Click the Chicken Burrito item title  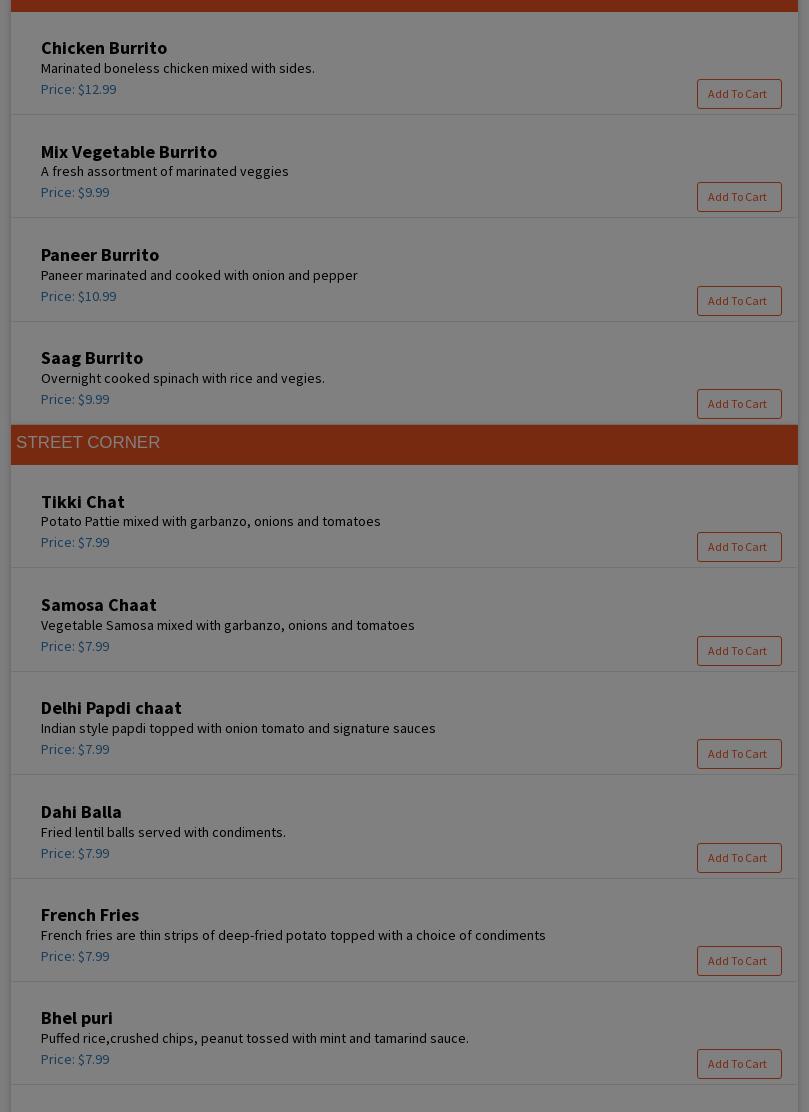point(104,48)
